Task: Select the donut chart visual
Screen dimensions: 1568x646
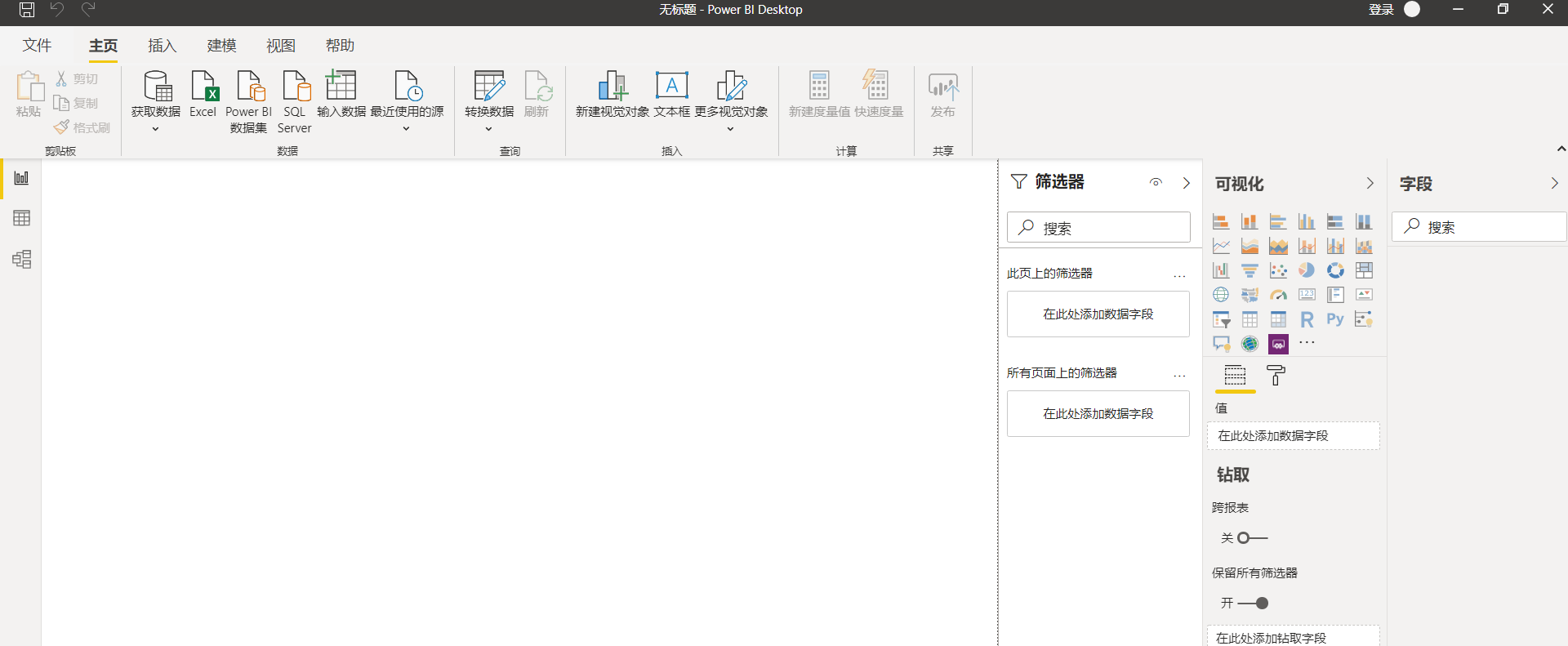Action: (1335, 270)
